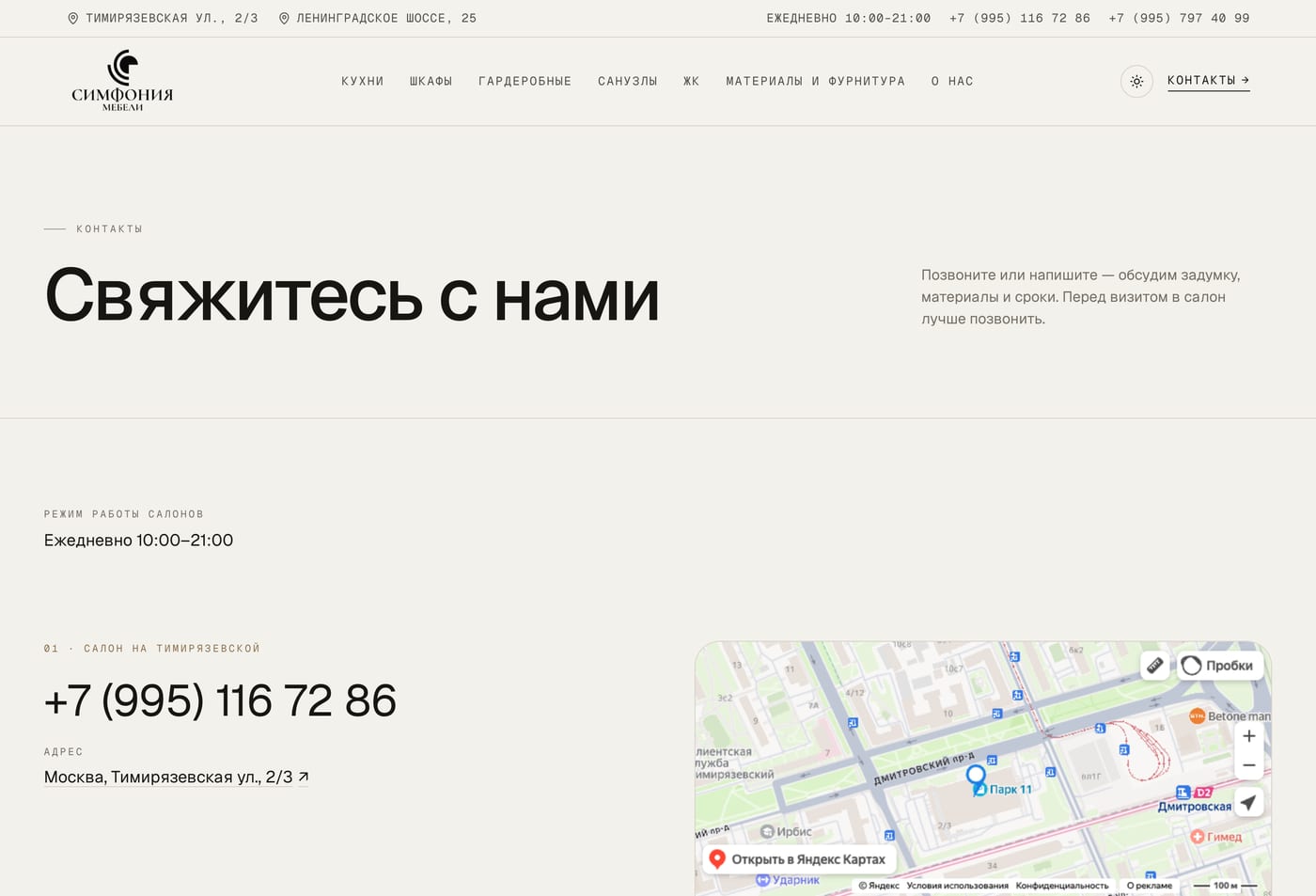Click the Яндекс copyright link on the map

[879, 886]
